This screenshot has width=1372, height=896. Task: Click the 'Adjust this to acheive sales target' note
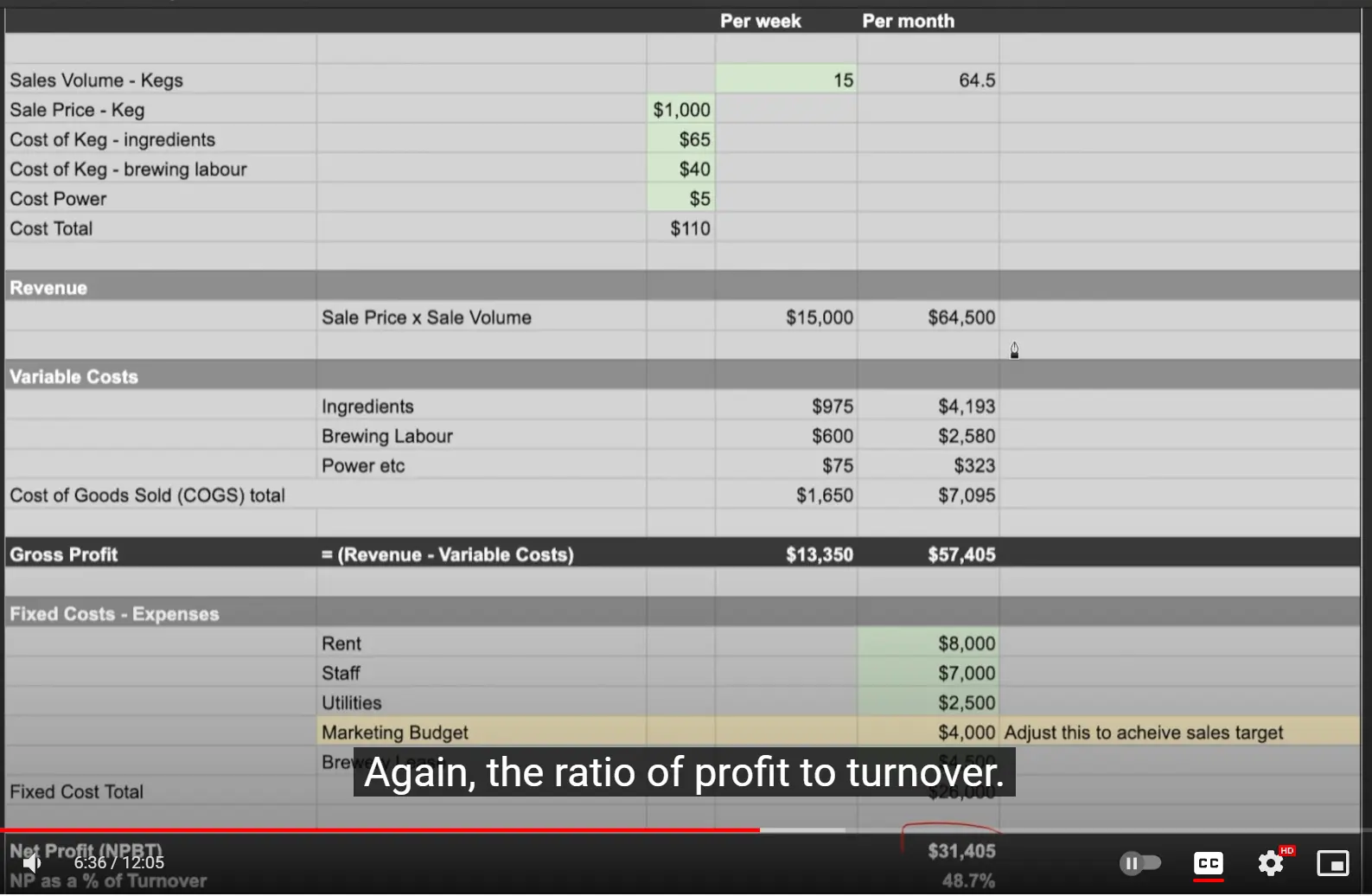[x=1143, y=733]
